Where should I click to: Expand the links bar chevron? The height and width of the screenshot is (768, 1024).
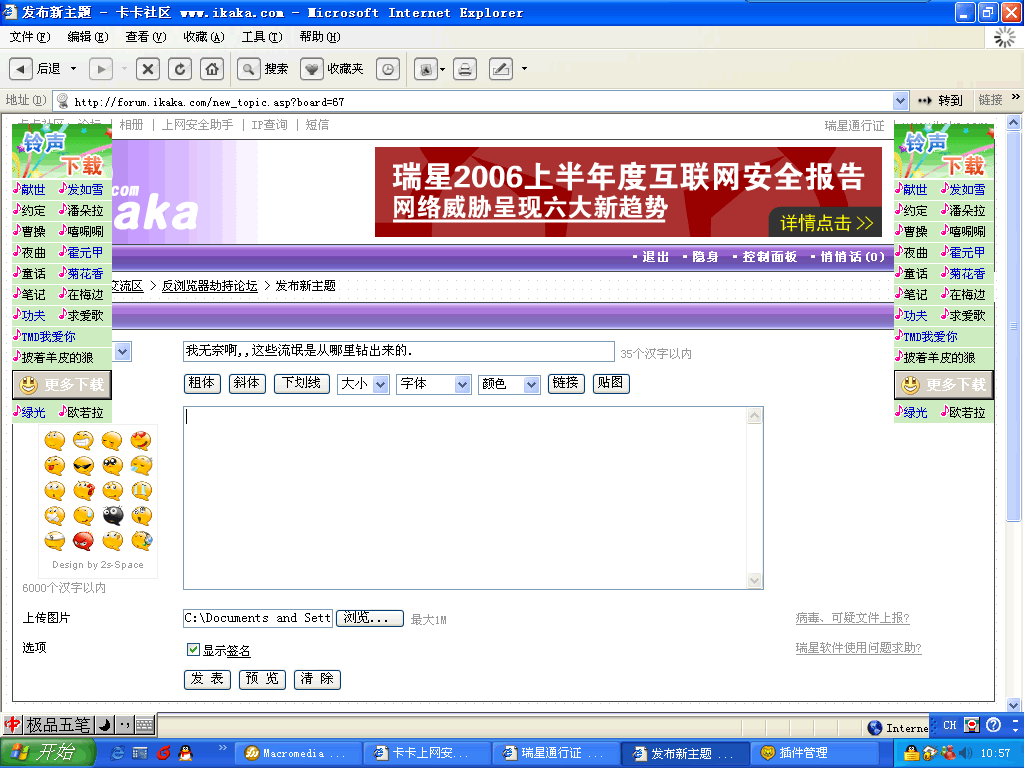click(1016, 97)
